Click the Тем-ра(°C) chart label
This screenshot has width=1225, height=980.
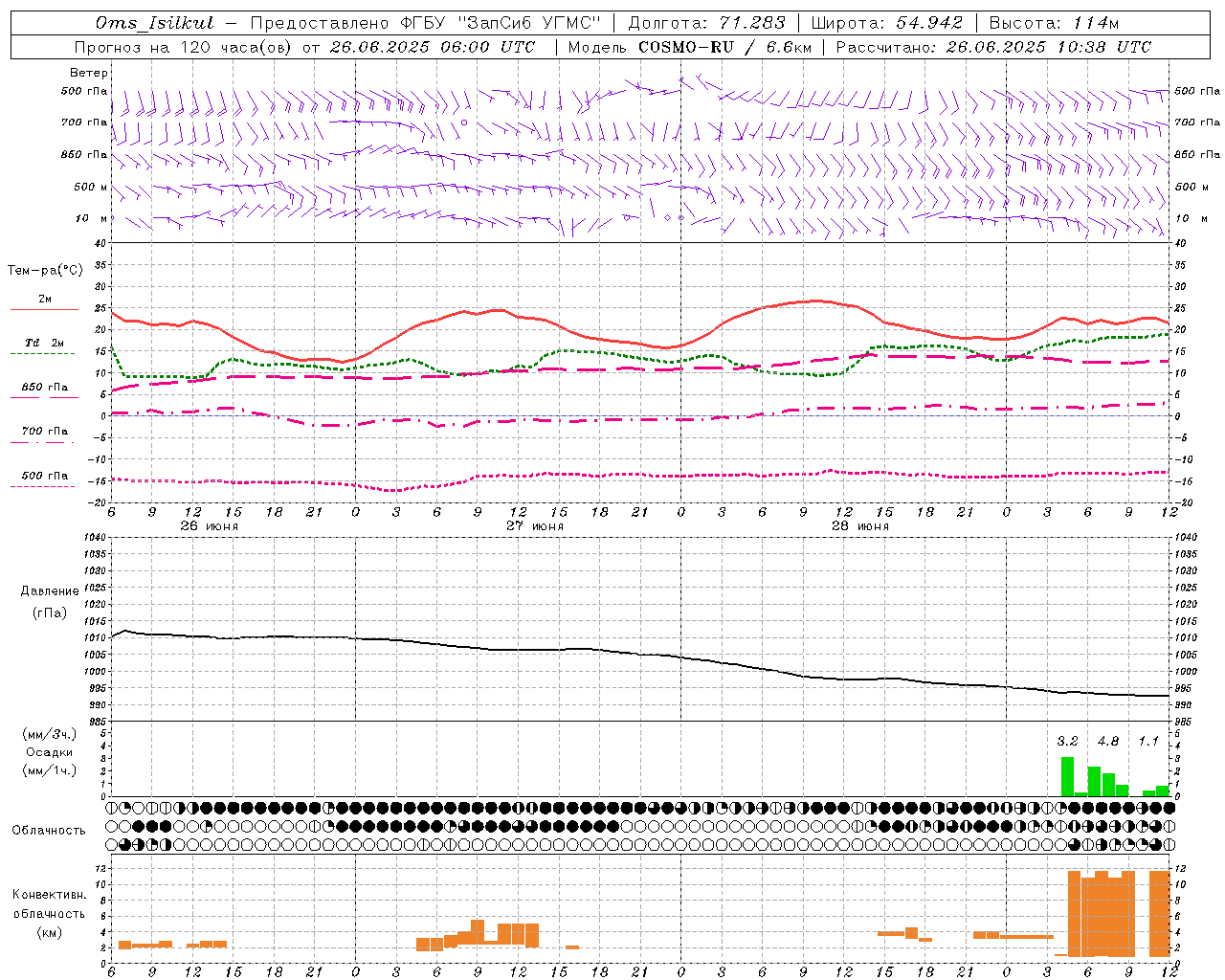(x=45, y=271)
